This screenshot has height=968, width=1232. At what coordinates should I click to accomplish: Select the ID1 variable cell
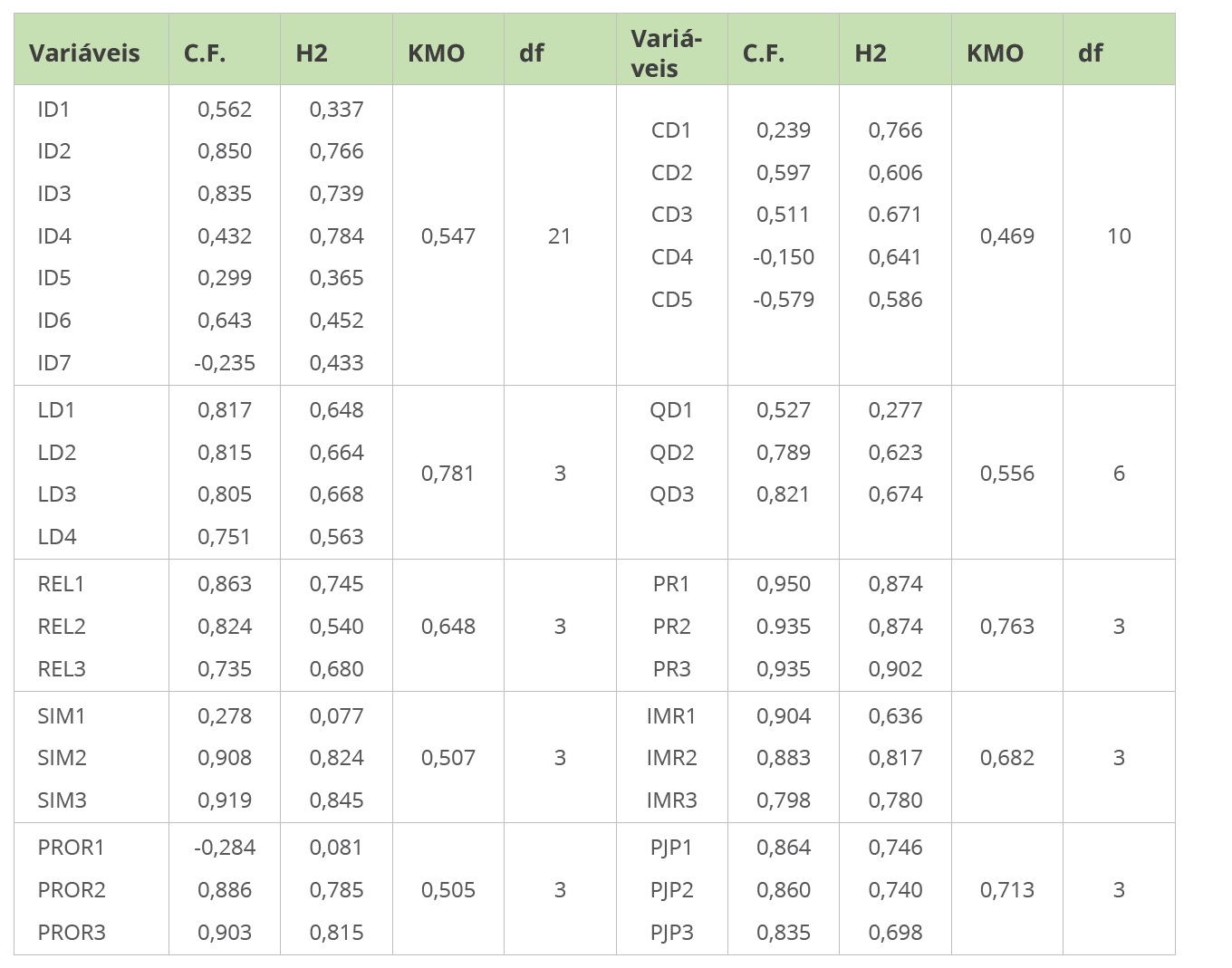click(x=53, y=110)
